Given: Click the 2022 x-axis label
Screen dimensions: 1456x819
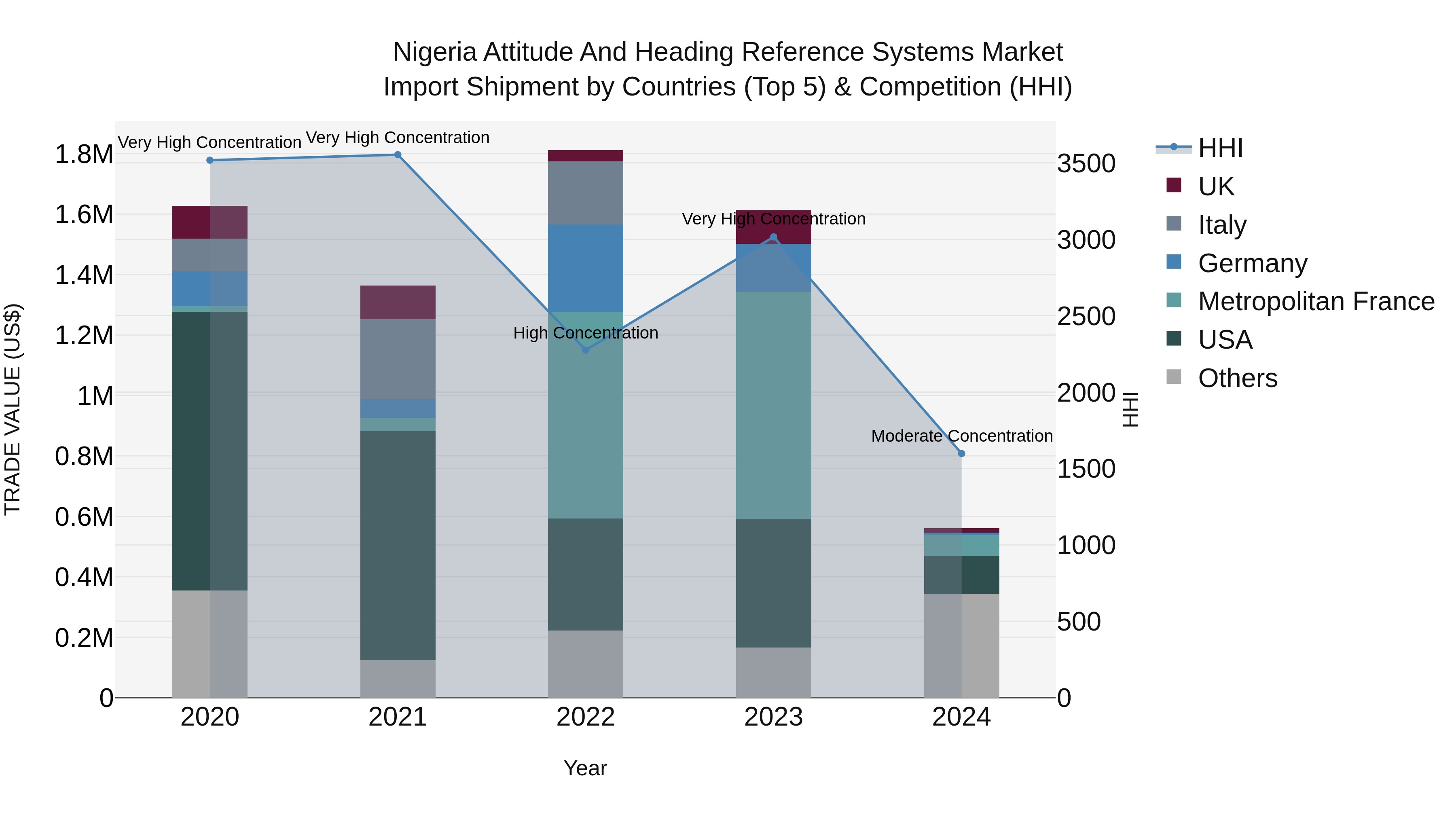Looking at the screenshot, I should click(586, 717).
